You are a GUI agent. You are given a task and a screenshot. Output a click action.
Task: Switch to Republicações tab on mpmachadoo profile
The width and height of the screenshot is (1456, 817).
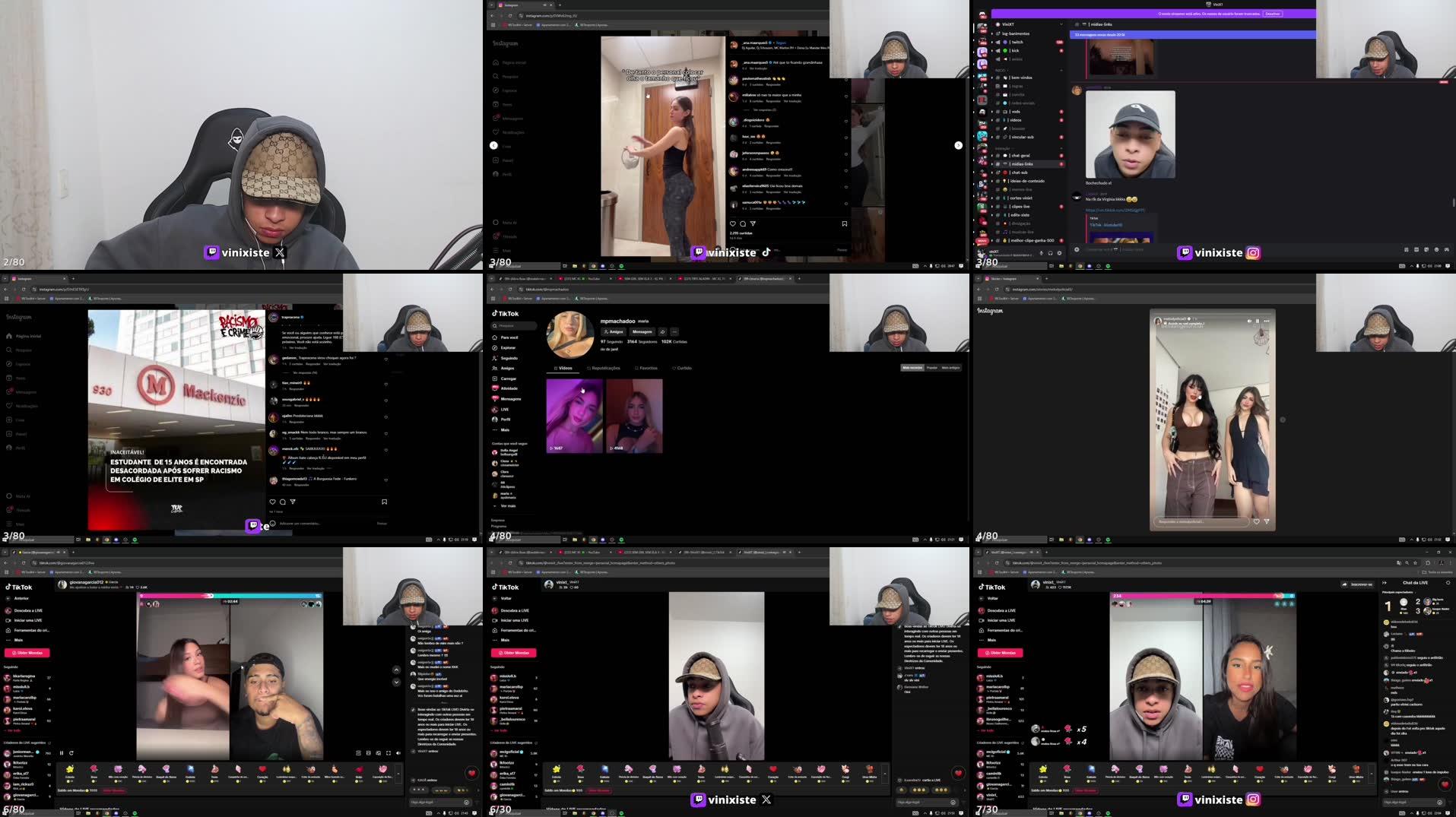pos(603,368)
